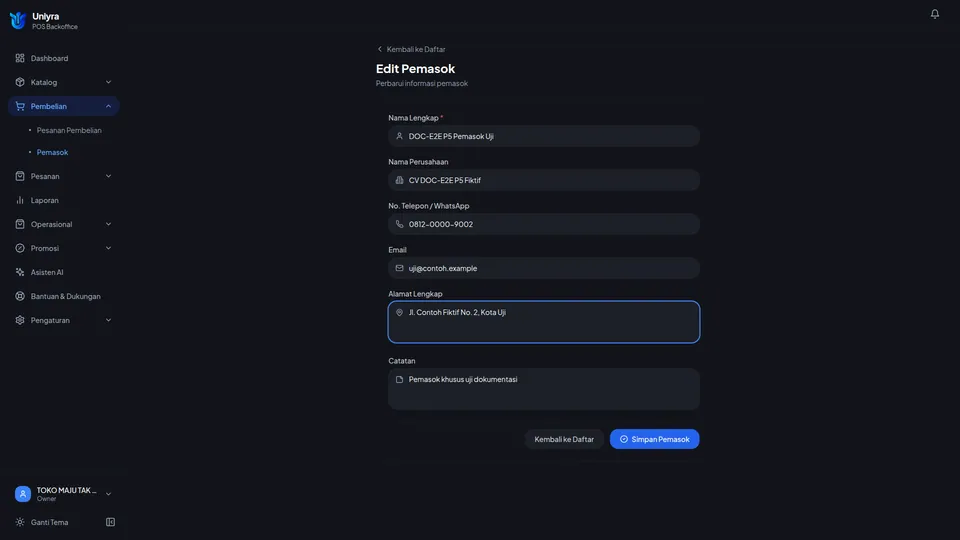This screenshot has width=960, height=540.
Task: Click phone icon in Telepon field
Action: pos(399,224)
